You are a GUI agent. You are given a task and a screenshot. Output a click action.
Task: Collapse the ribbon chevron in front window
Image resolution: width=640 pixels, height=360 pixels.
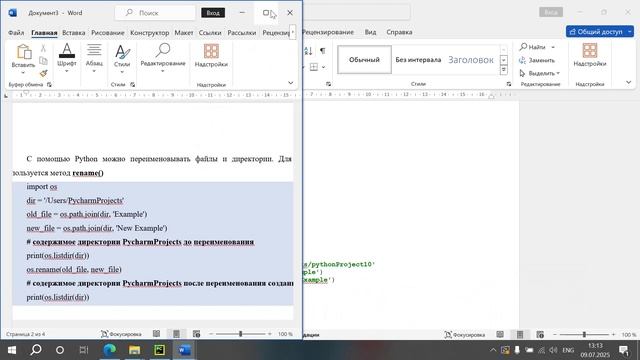click(291, 83)
